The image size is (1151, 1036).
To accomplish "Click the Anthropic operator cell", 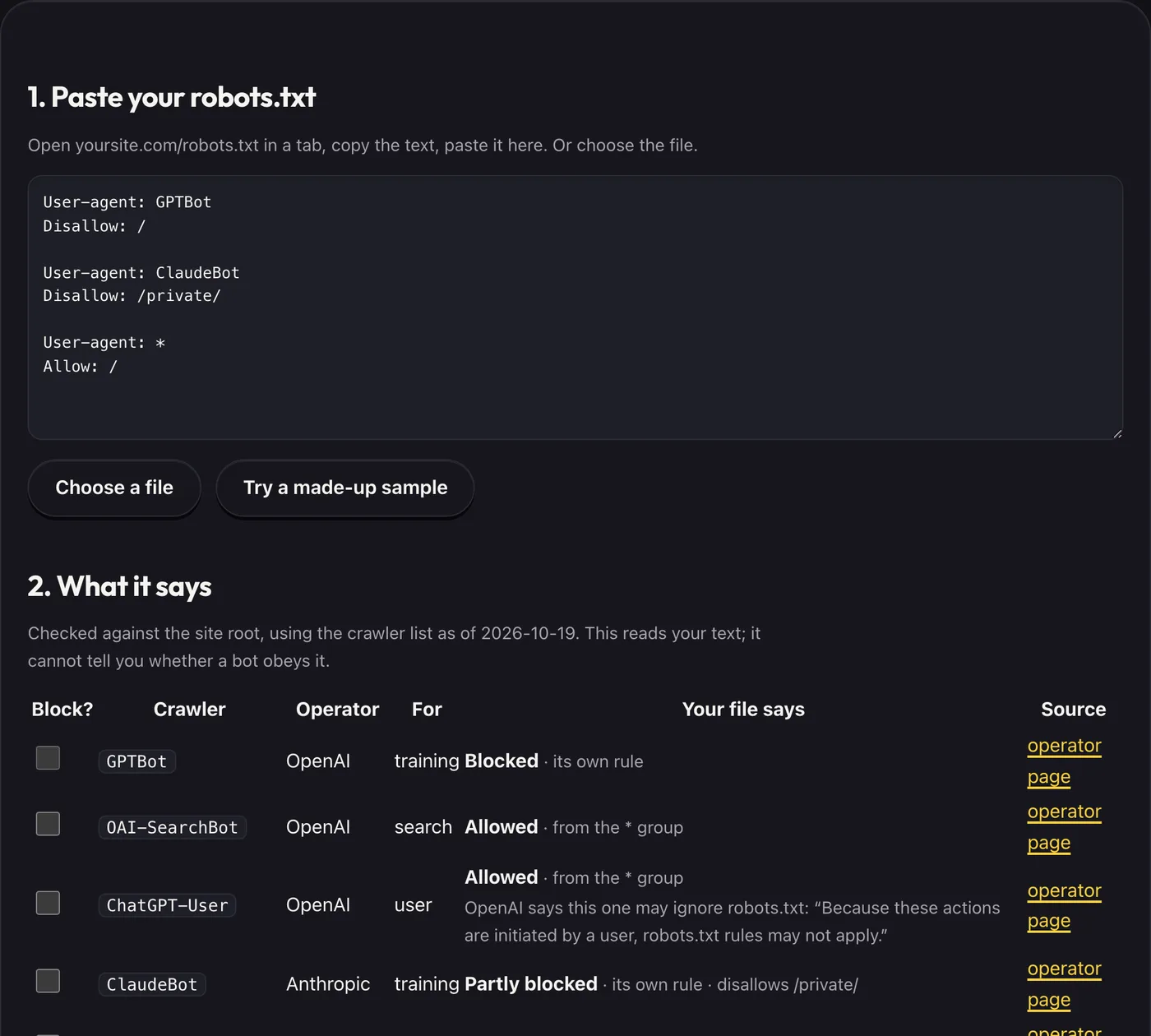I will [x=328, y=984].
